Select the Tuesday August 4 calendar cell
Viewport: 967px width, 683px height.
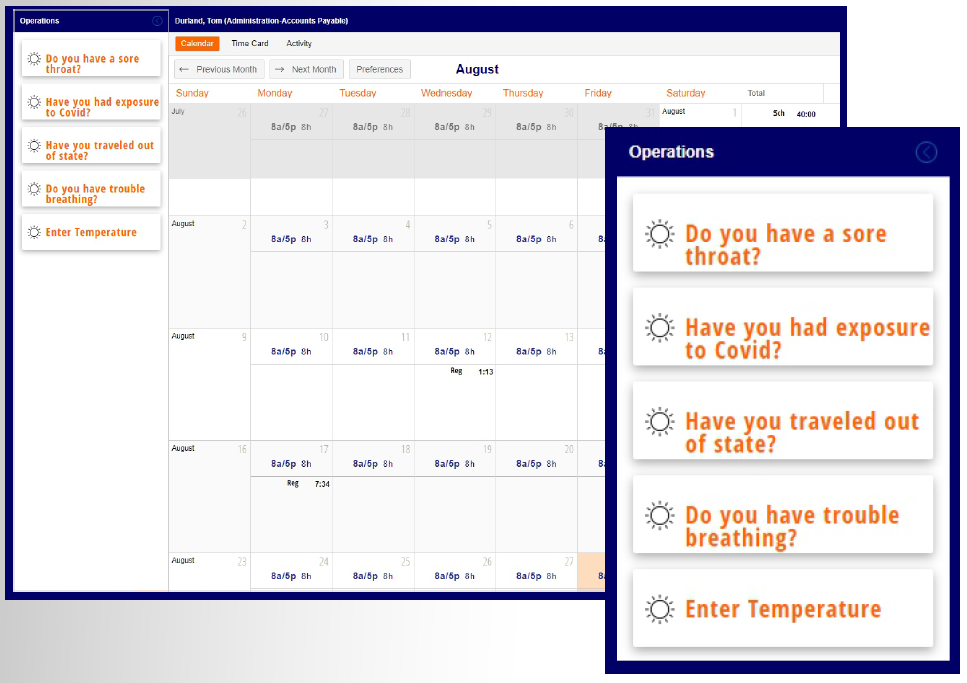click(x=373, y=271)
